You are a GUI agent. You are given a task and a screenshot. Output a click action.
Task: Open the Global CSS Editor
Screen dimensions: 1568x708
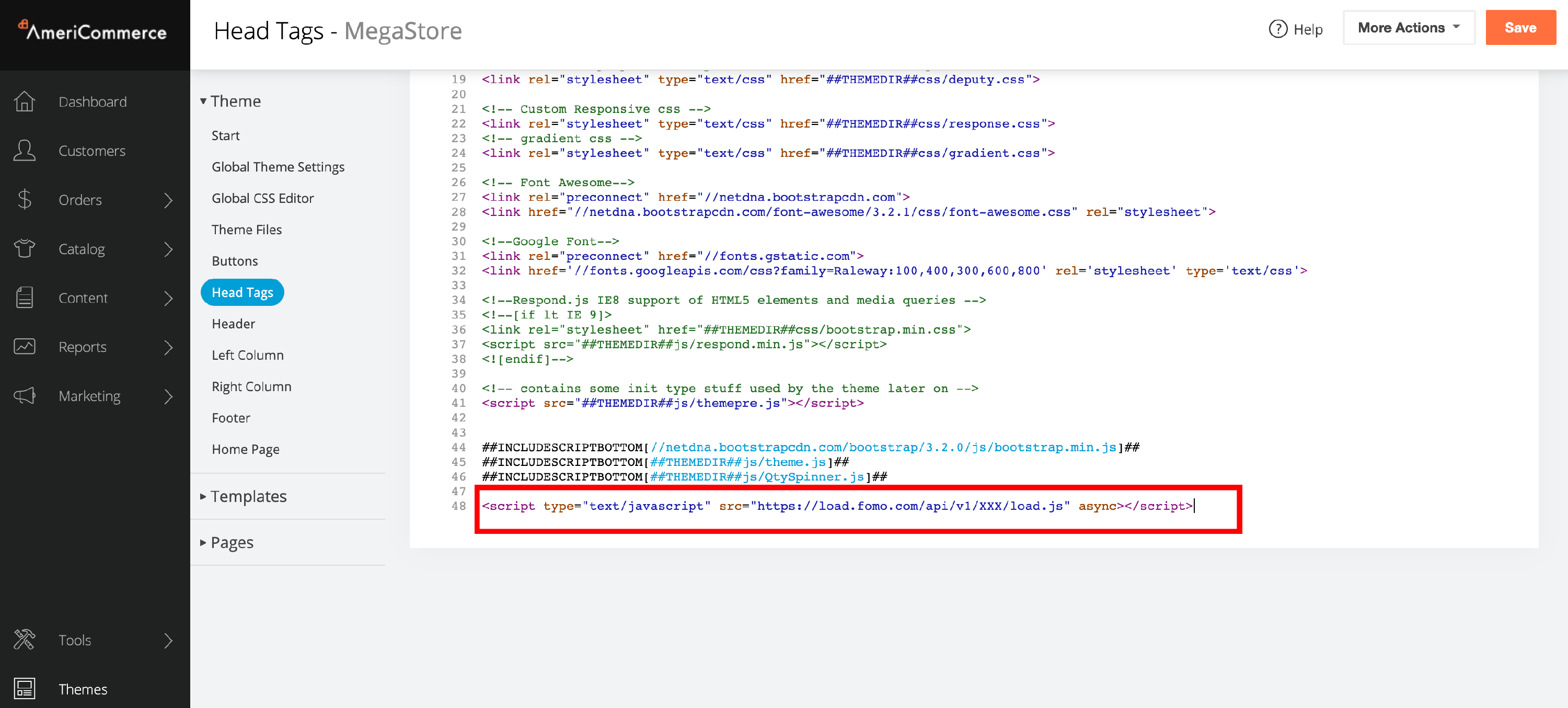point(262,198)
